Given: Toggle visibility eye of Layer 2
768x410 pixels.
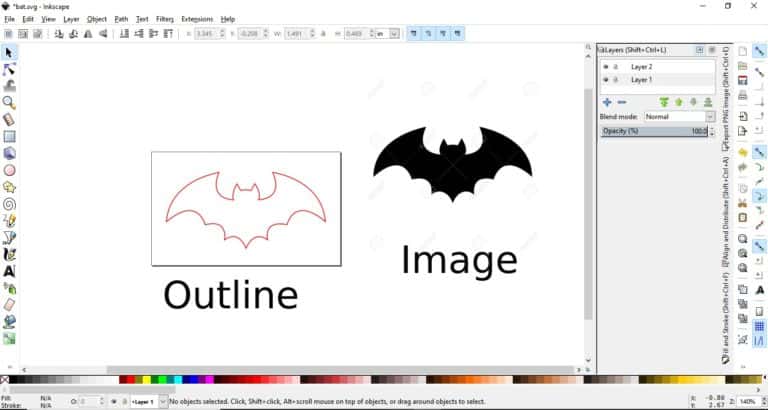Looking at the screenshot, I should (x=606, y=67).
